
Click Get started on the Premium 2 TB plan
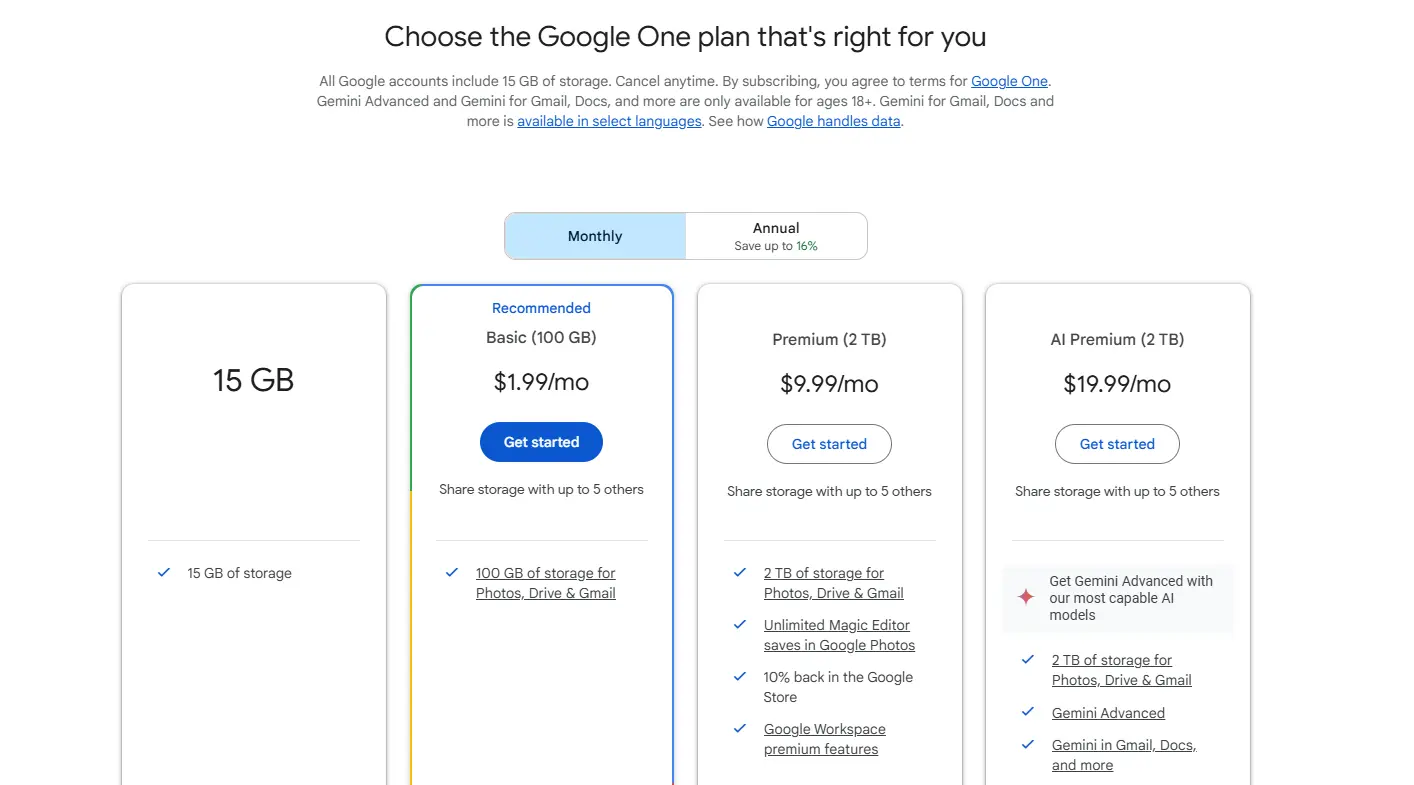829,443
